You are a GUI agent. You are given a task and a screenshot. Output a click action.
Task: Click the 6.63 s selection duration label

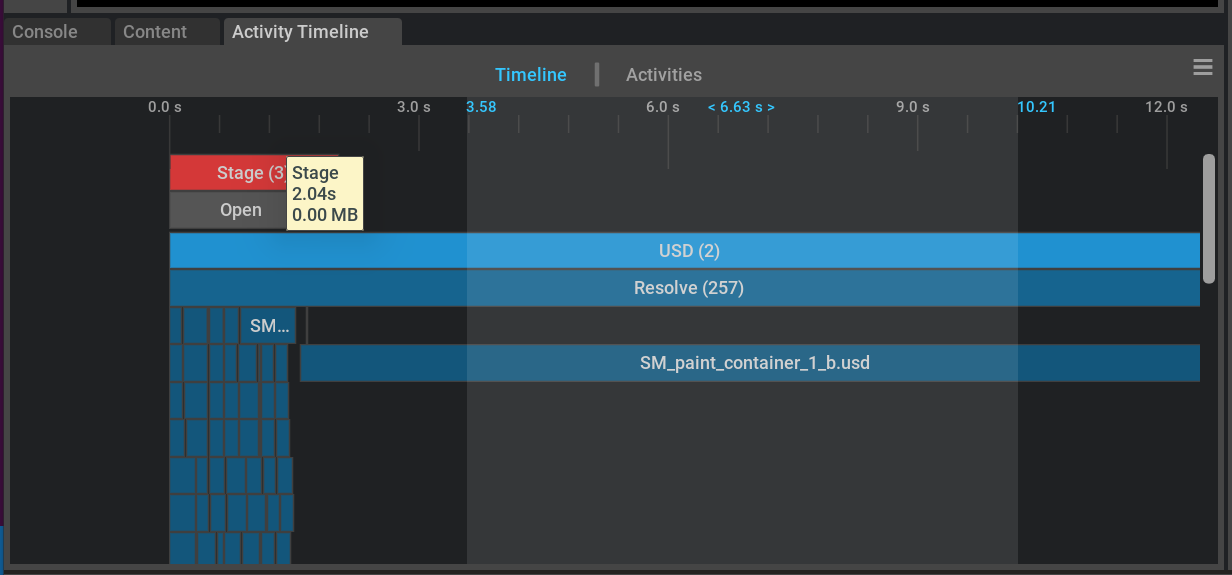pos(741,107)
